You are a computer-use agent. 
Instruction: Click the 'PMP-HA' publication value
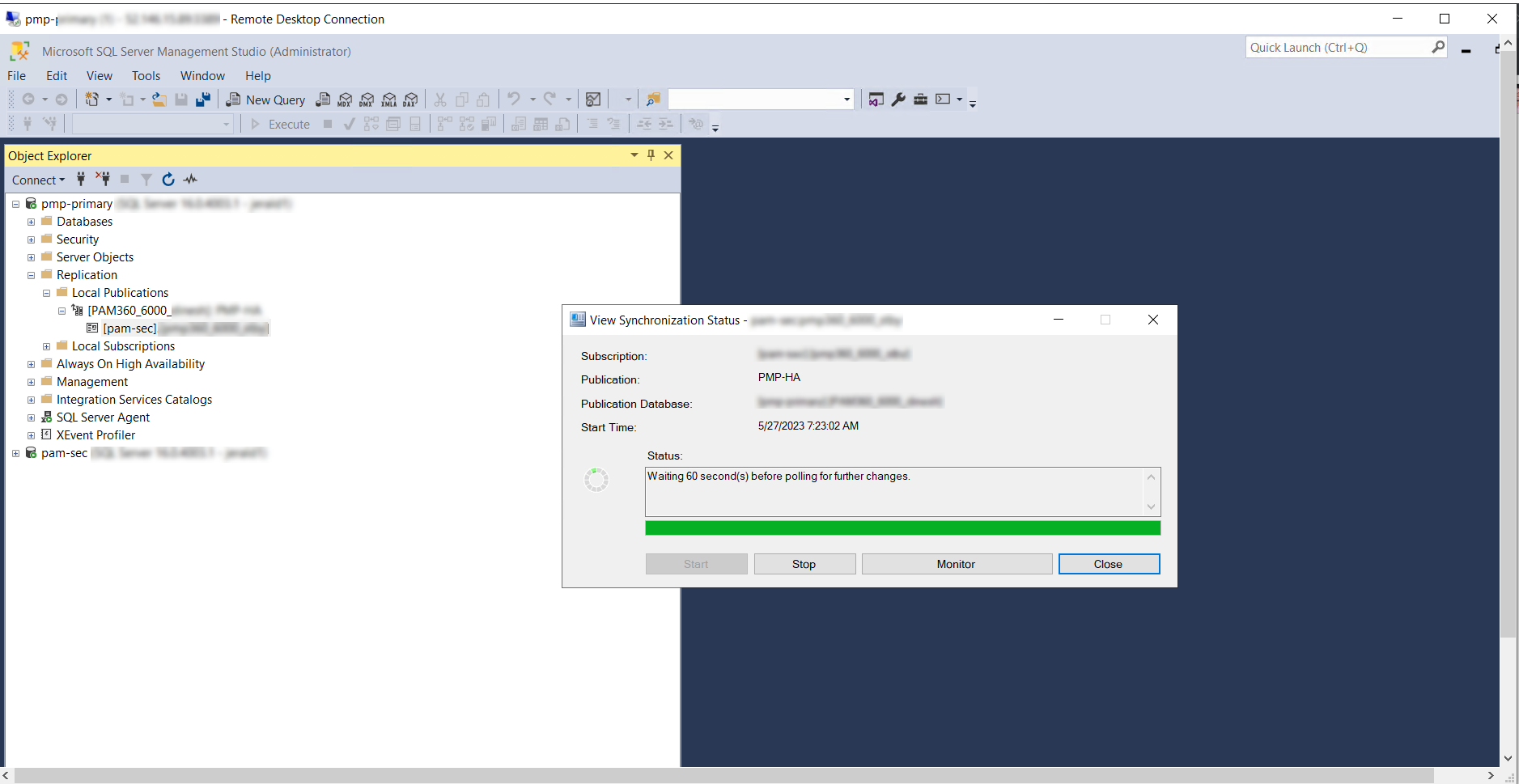779,378
